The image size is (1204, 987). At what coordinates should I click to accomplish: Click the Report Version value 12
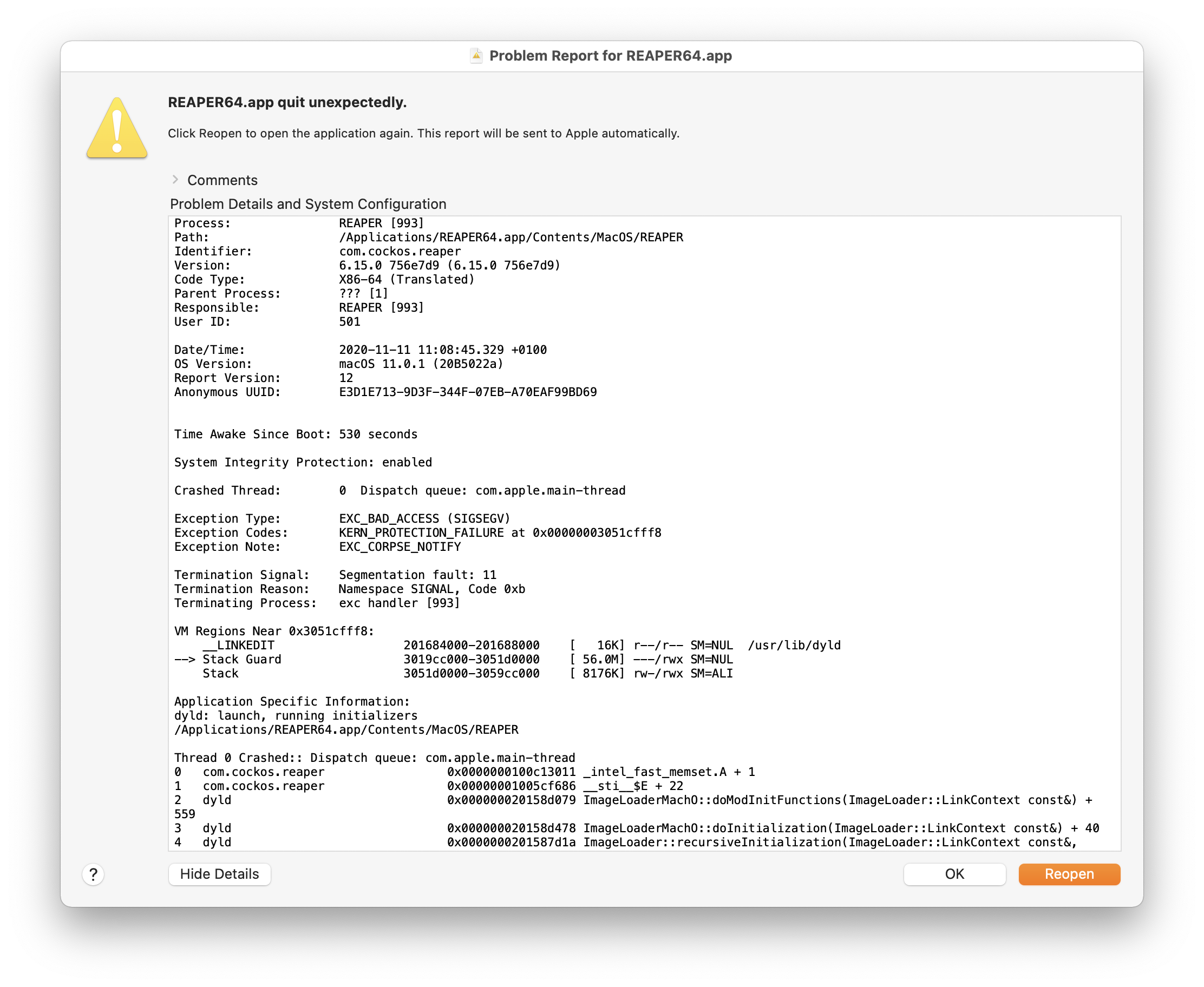(x=346, y=378)
